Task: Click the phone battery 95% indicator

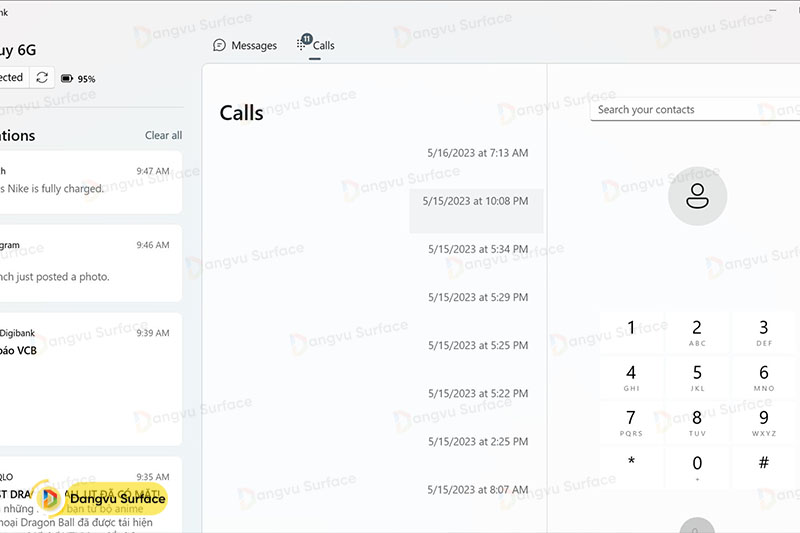Action: click(x=78, y=78)
